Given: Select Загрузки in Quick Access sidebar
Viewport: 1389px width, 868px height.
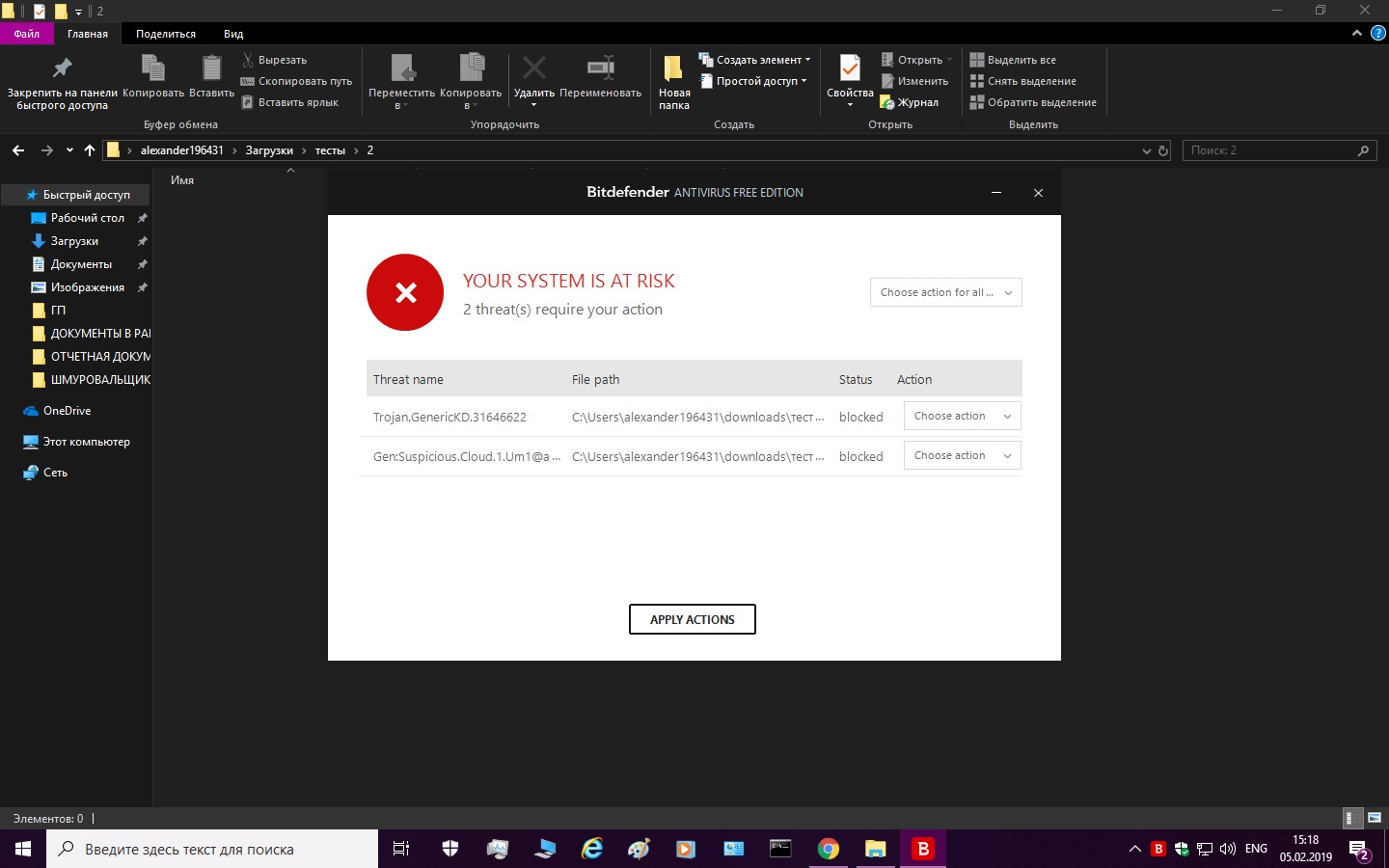Looking at the screenshot, I should pos(74,241).
